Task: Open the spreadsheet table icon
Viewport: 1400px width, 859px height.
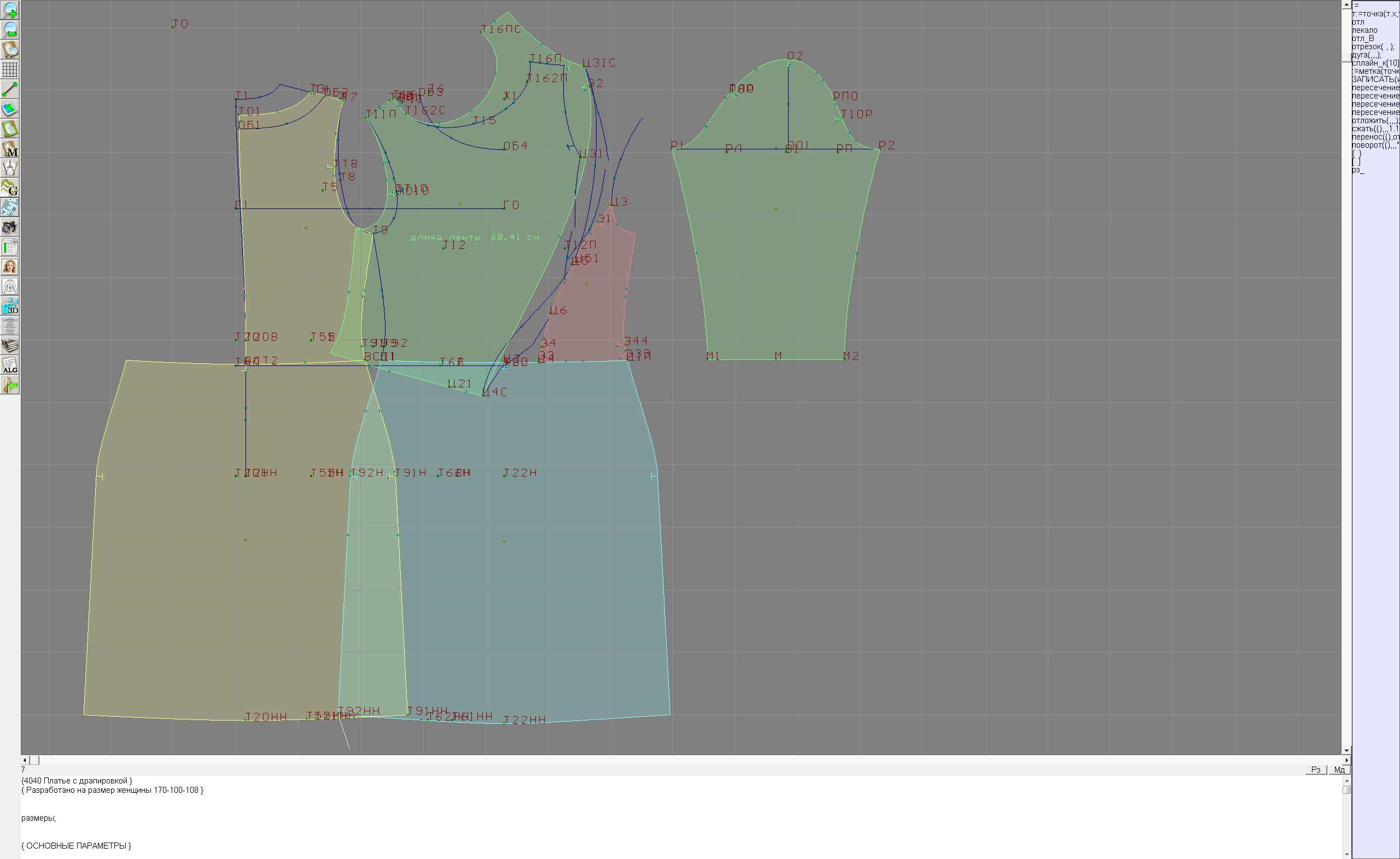Action: pos(10,247)
